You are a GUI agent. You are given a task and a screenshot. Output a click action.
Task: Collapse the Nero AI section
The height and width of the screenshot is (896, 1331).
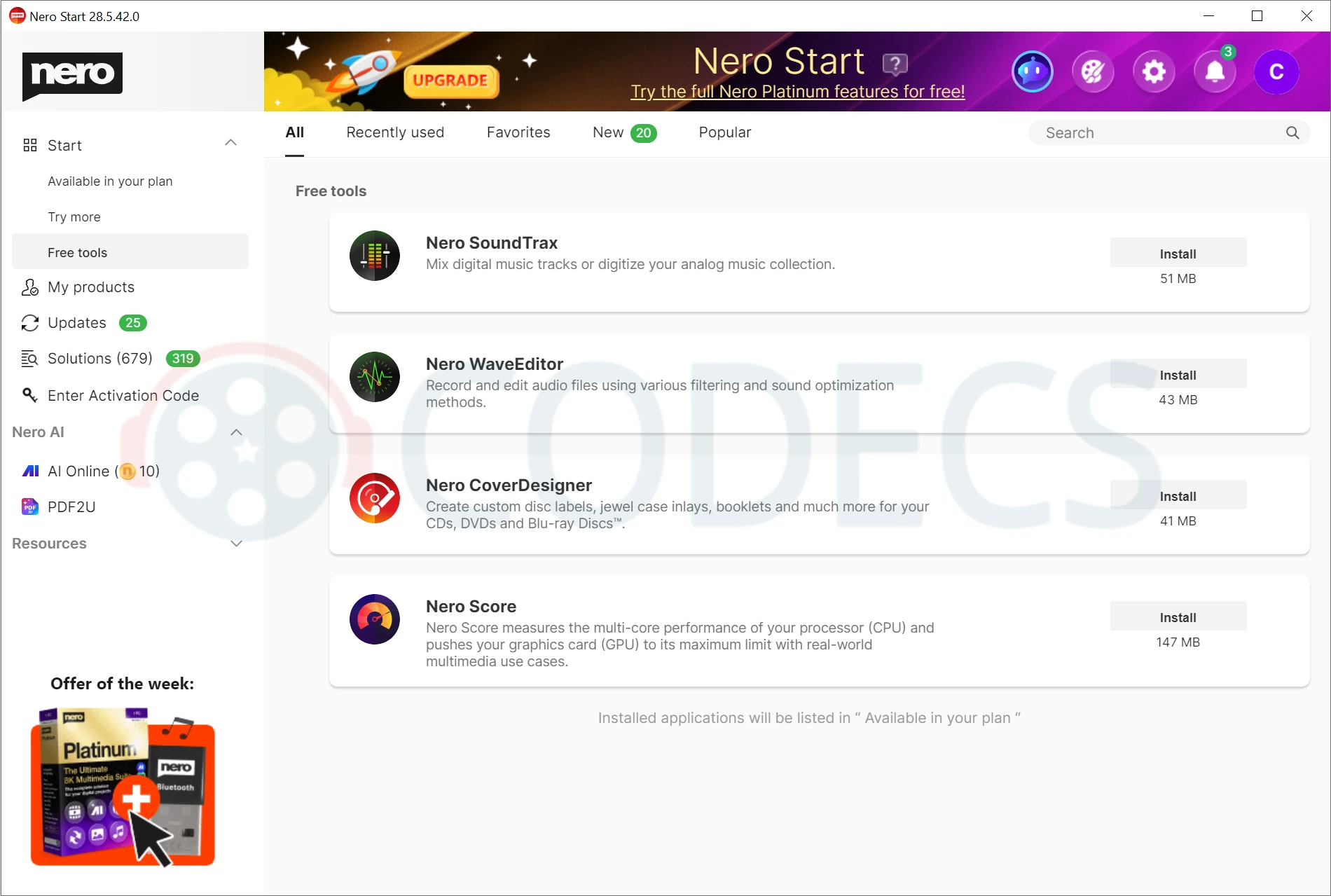click(236, 432)
